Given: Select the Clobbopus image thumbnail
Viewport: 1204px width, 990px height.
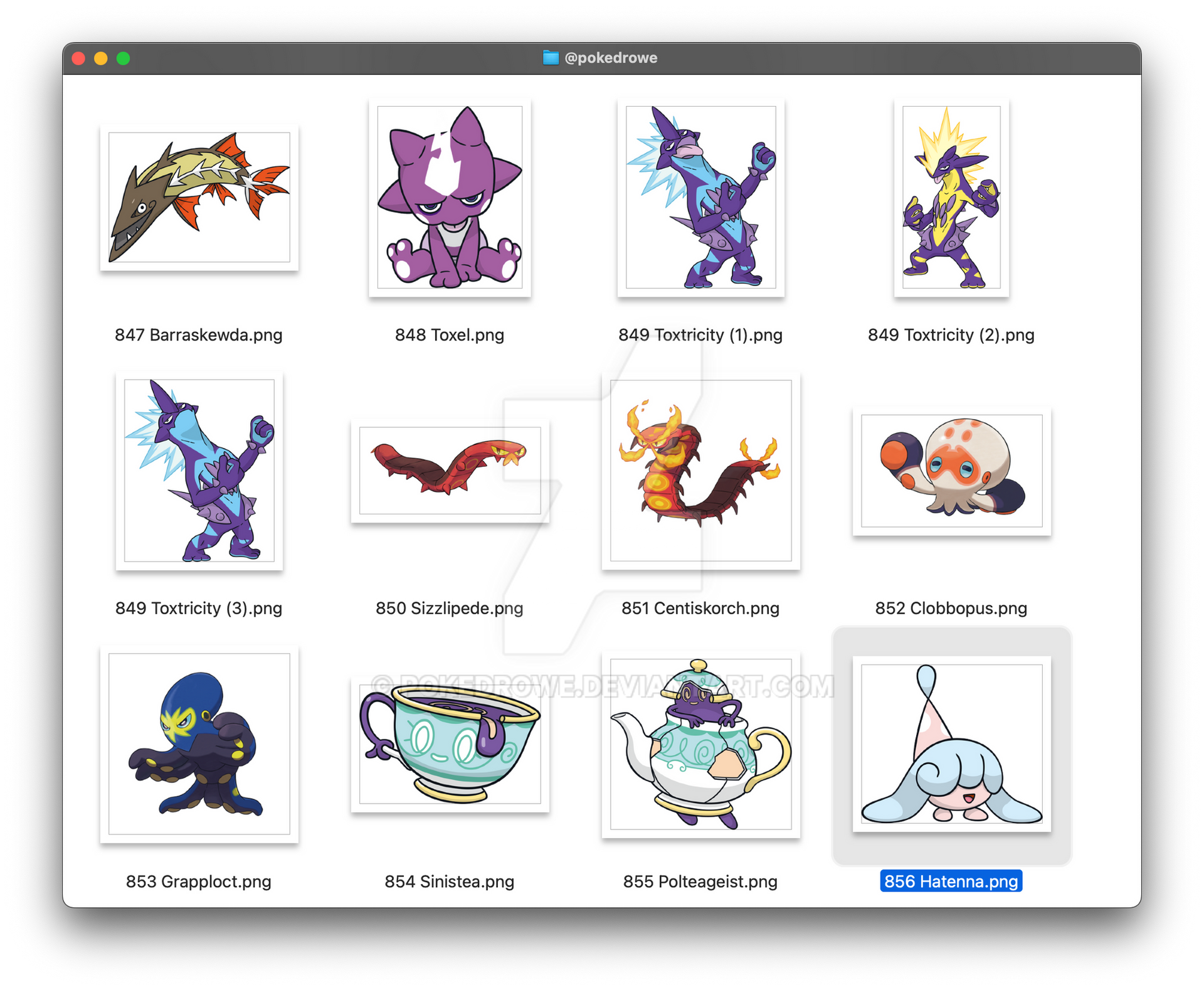Looking at the screenshot, I should point(951,471).
